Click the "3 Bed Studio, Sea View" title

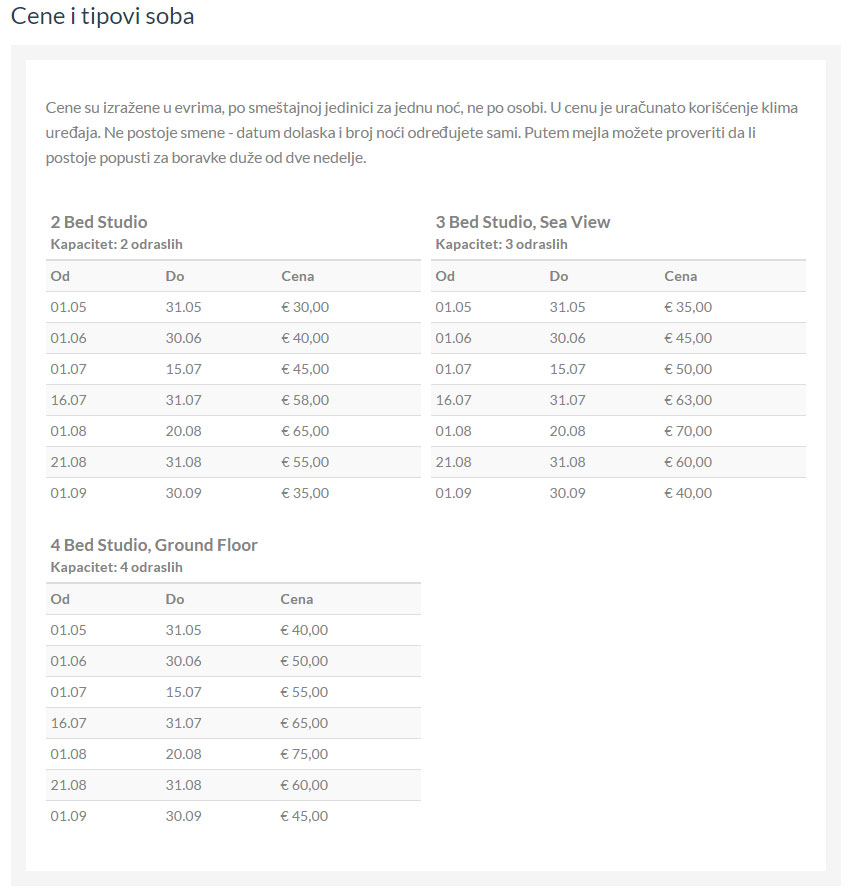(x=522, y=222)
